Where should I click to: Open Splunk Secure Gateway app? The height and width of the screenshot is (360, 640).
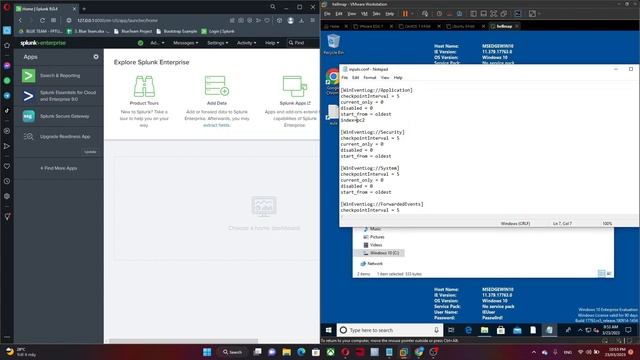[59, 116]
